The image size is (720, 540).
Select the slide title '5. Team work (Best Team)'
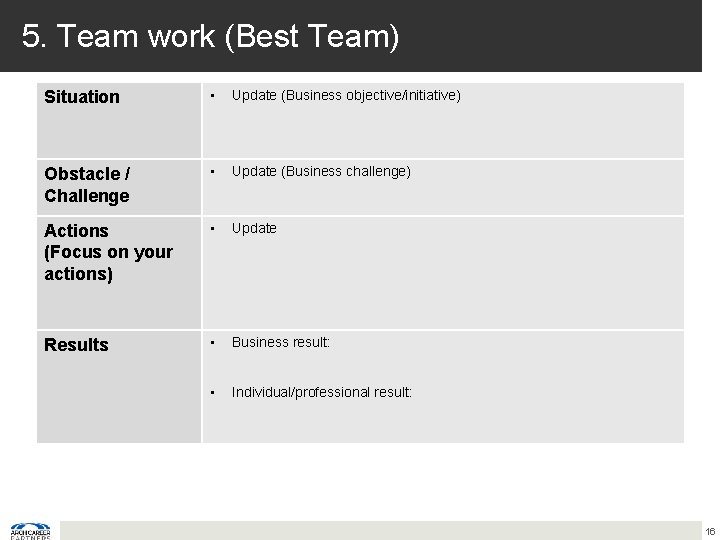click(210, 37)
